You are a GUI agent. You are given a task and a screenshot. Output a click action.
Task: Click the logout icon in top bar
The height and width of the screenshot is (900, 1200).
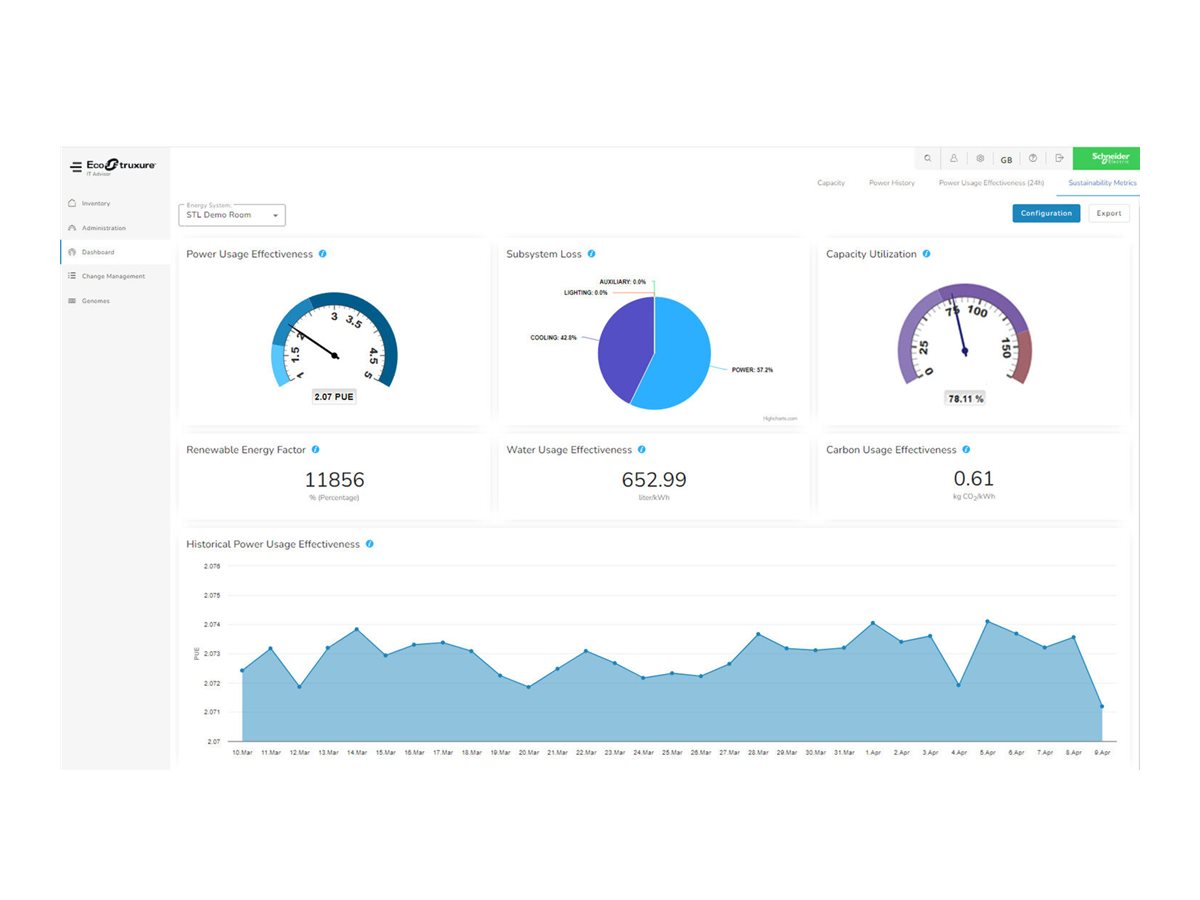1059,158
